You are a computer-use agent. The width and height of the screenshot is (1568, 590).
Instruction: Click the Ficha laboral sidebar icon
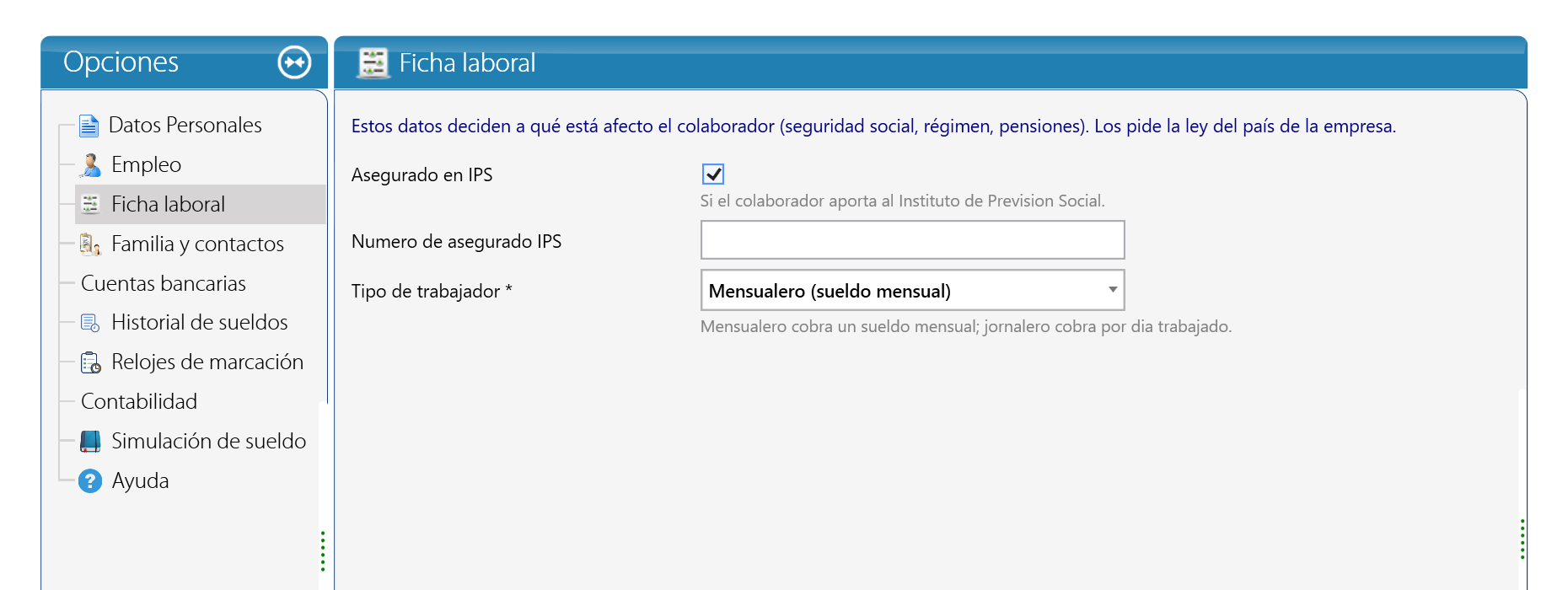click(90, 204)
